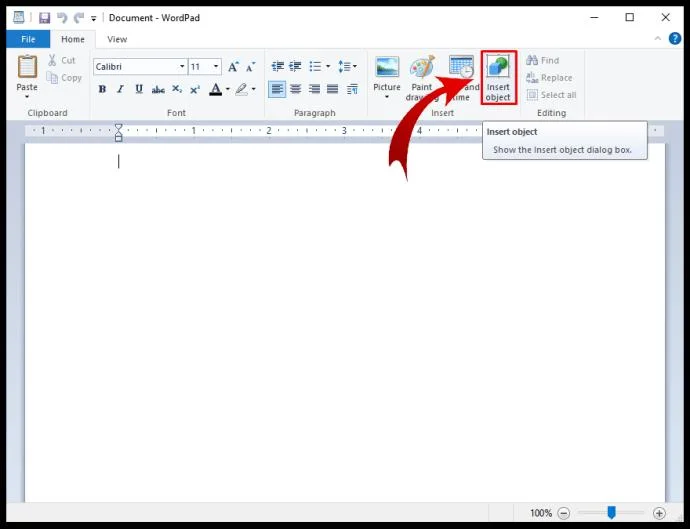Screen dimensions: 690x529
Task: Maximize the WordPad window
Action: click(x=630, y=18)
